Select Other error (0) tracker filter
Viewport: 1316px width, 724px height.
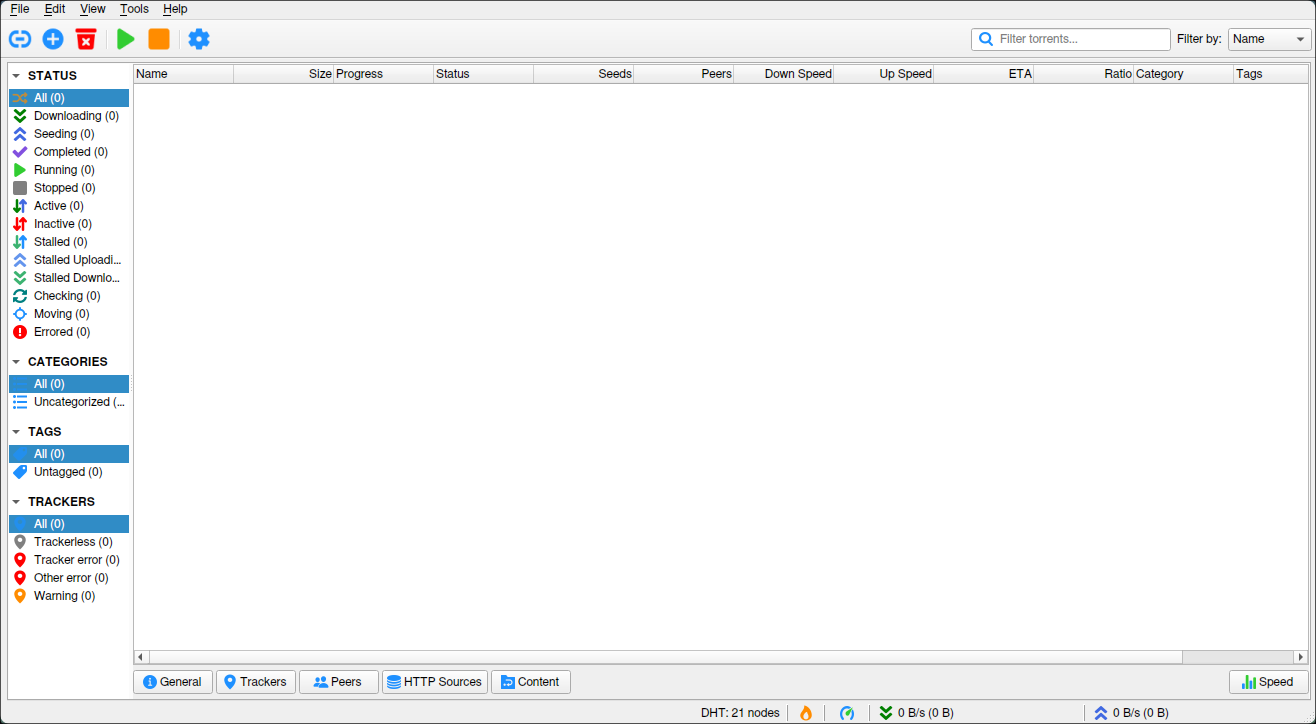tap(69, 578)
